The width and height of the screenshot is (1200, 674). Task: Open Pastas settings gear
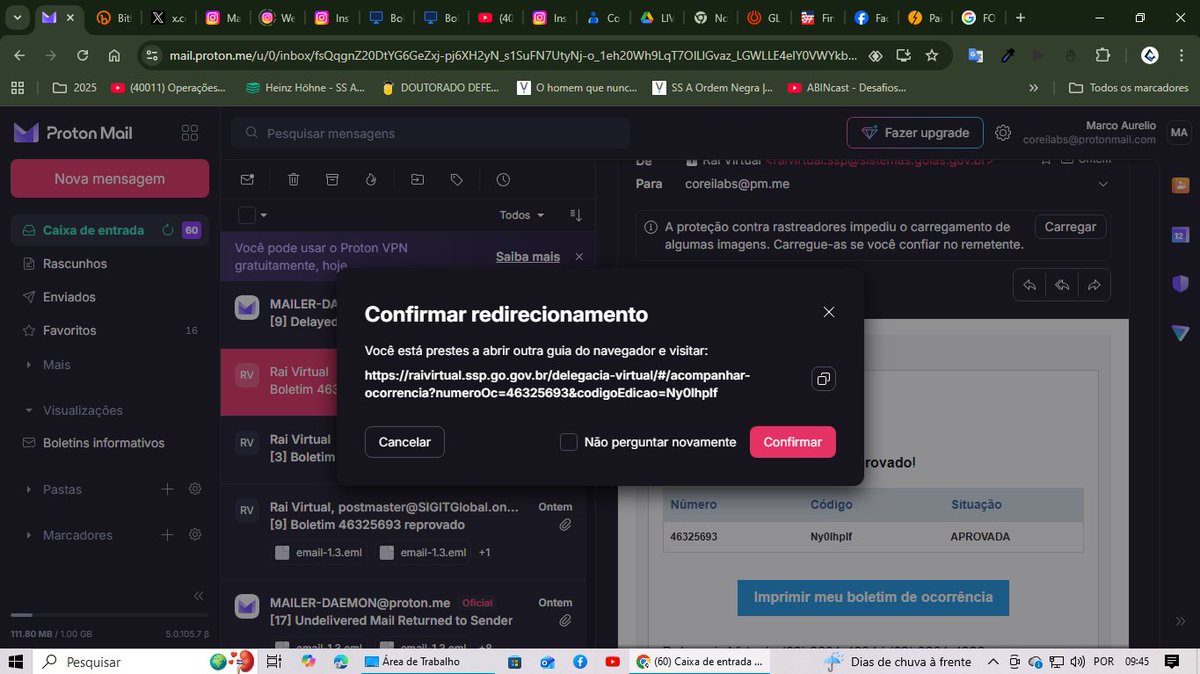click(x=195, y=489)
